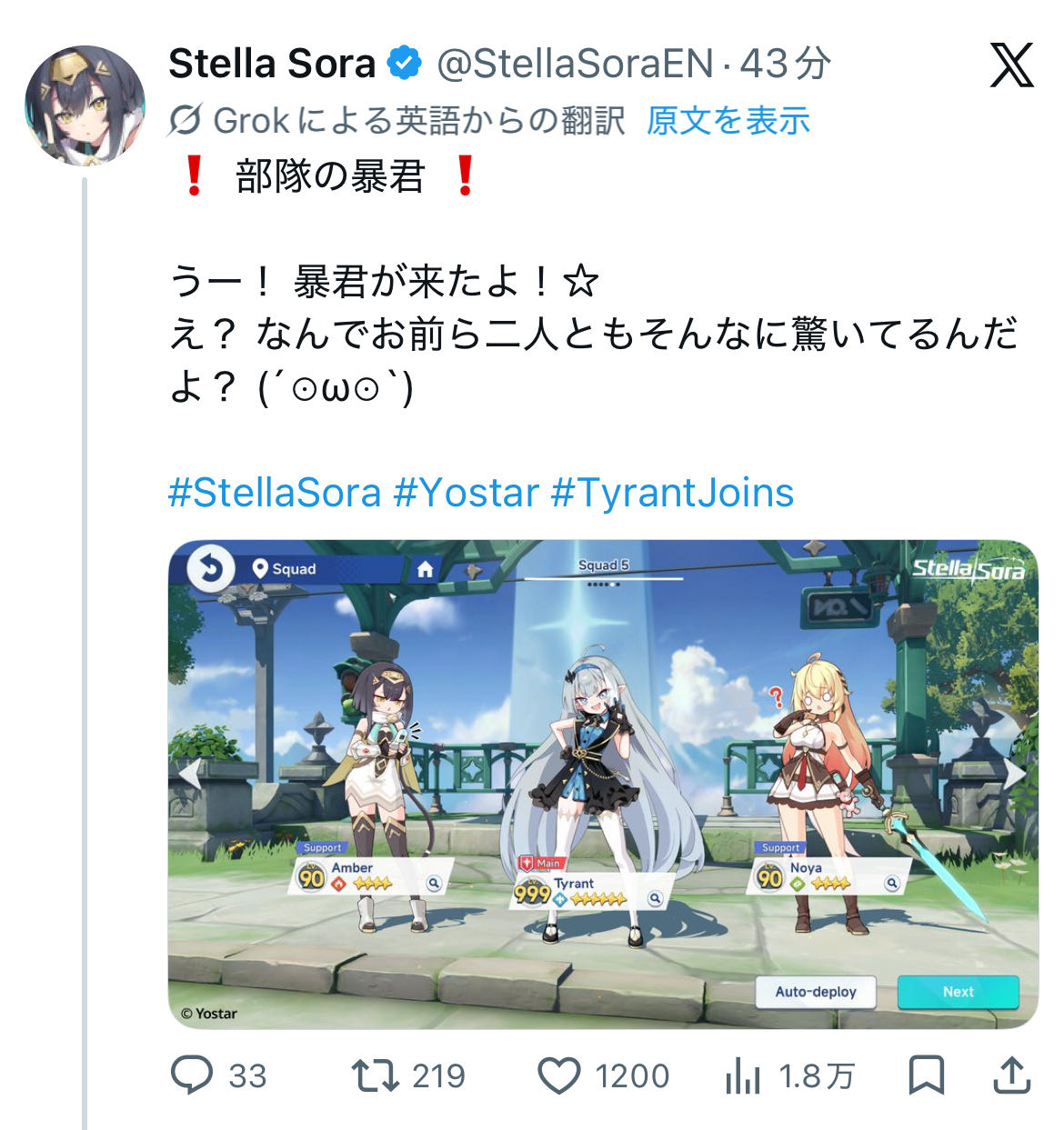The height and width of the screenshot is (1130, 1064).
Task: Click the right squad arrow in image
Action: point(1015,773)
